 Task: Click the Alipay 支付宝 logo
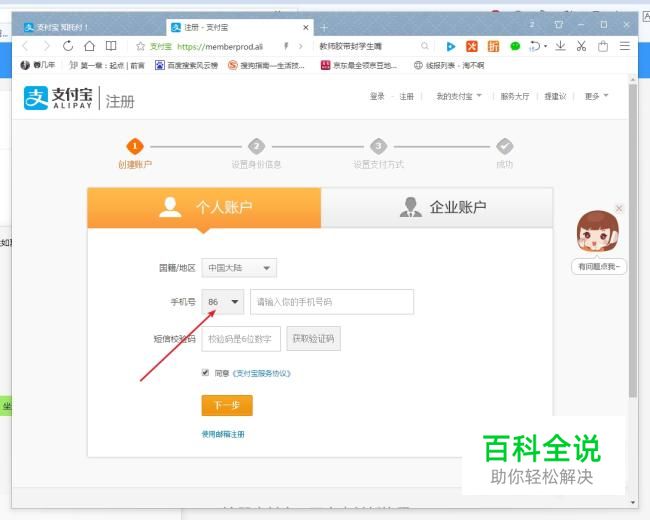coord(58,98)
